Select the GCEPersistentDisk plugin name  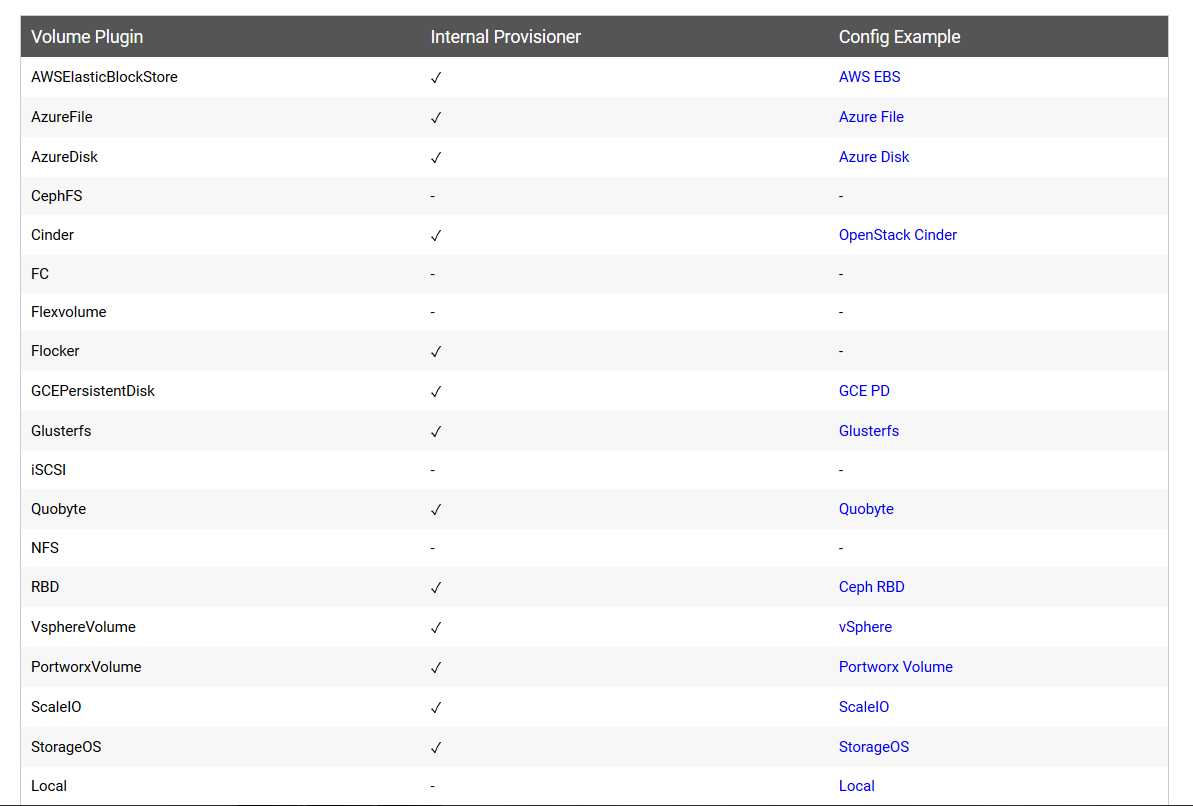93,391
